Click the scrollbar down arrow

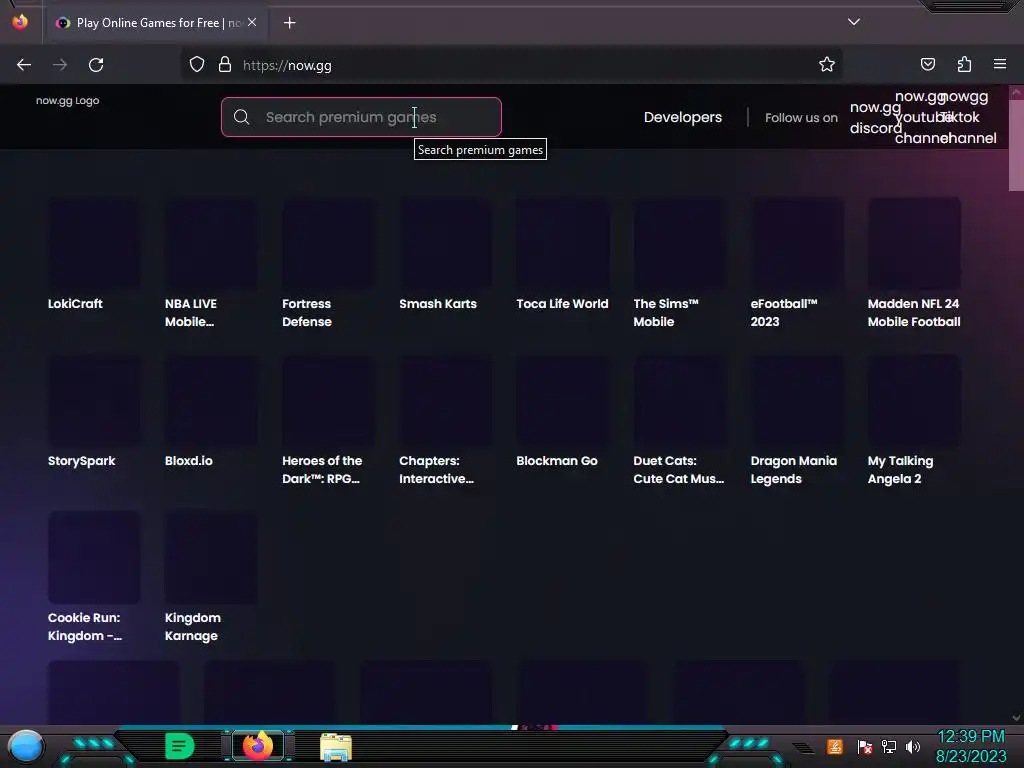(x=1016, y=718)
